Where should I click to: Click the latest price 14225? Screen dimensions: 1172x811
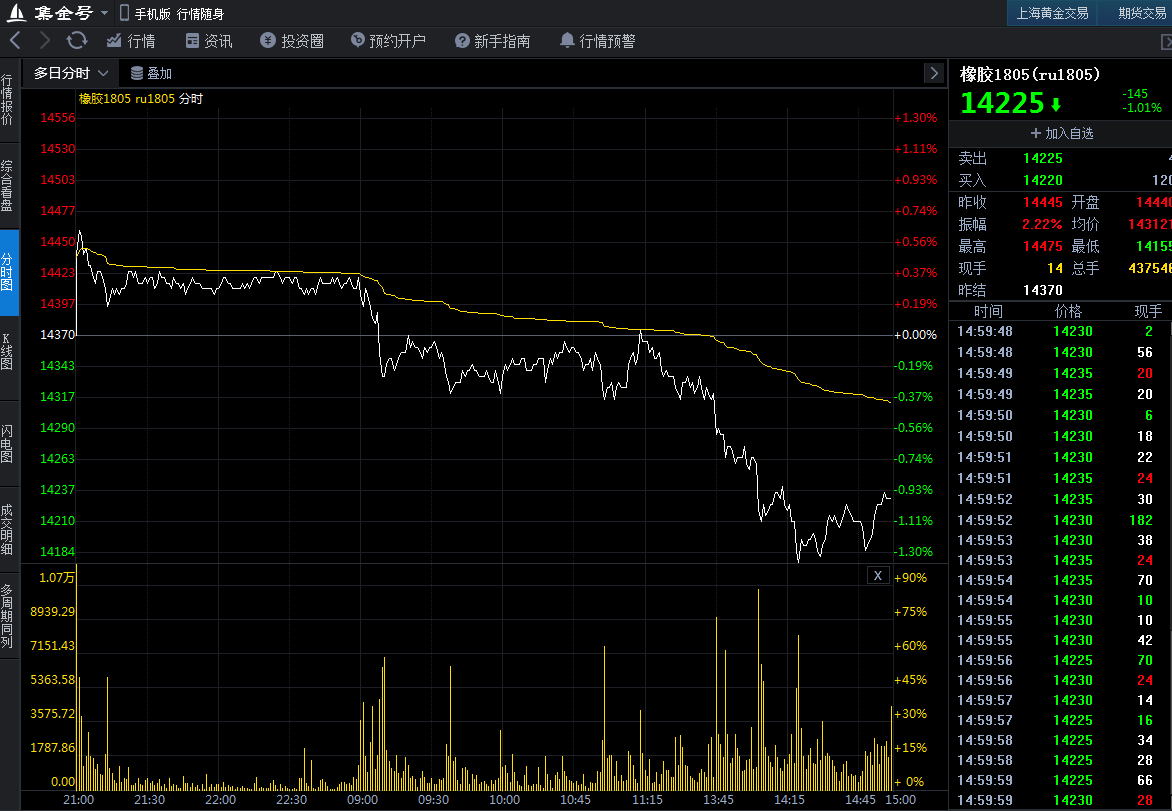pyautogui.click(x=1002, y=103)
